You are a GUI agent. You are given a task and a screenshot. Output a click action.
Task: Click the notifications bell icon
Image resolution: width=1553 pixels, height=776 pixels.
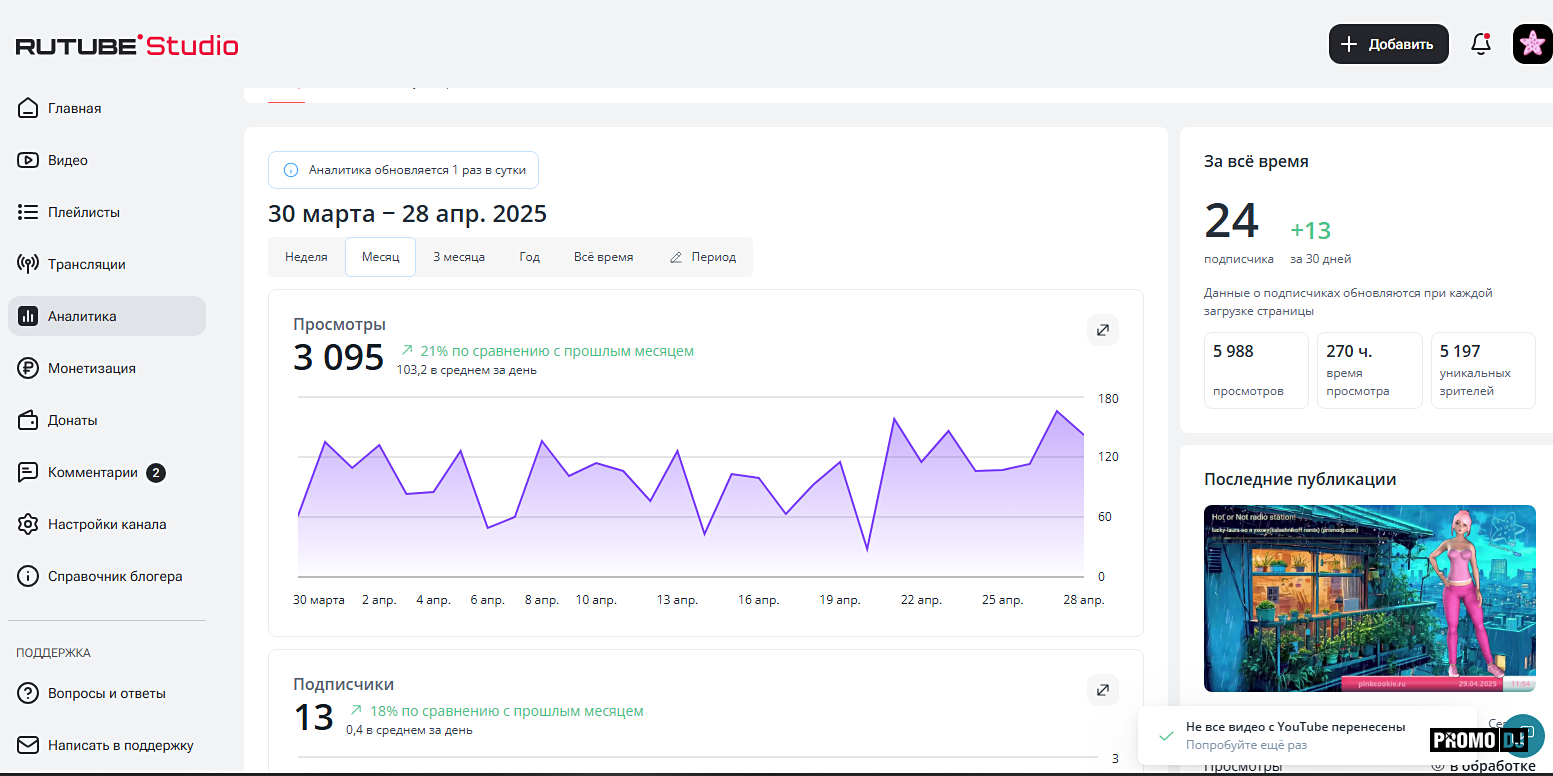1481,44
